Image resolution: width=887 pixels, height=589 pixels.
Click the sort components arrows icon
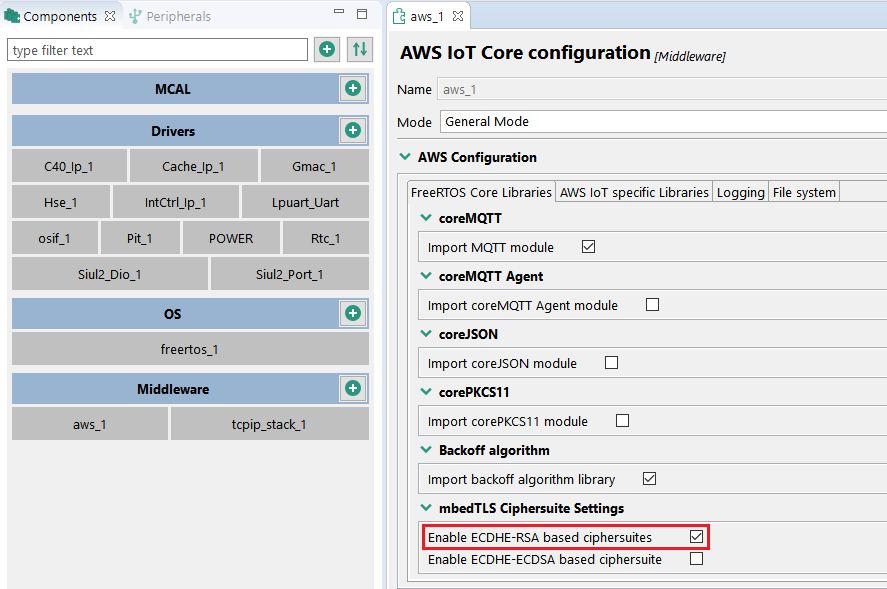[360, 50]
